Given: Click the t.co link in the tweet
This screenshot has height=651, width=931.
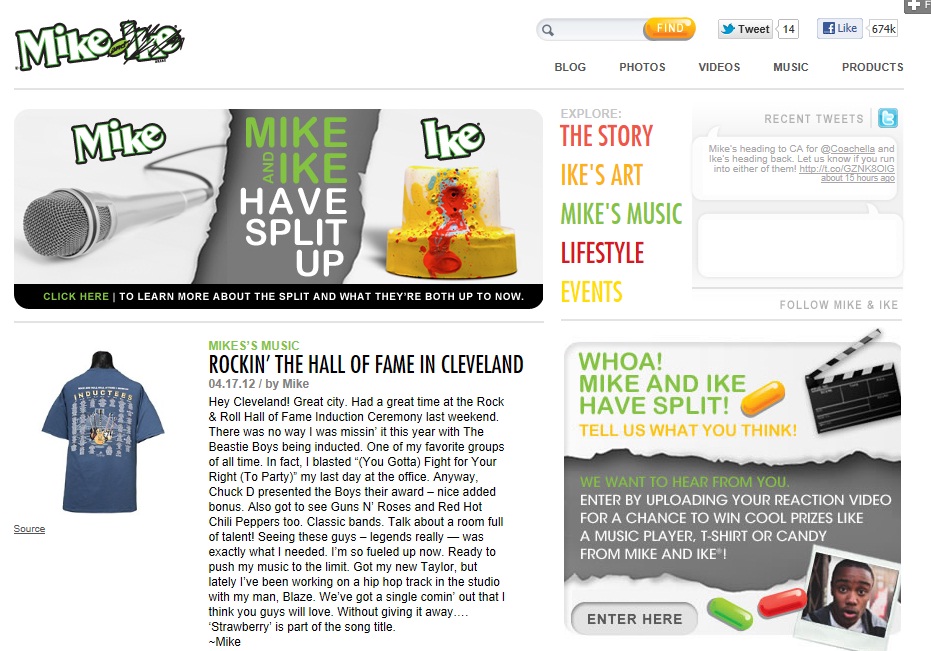Looking at the screenshot, I should [x=847, y=169].
